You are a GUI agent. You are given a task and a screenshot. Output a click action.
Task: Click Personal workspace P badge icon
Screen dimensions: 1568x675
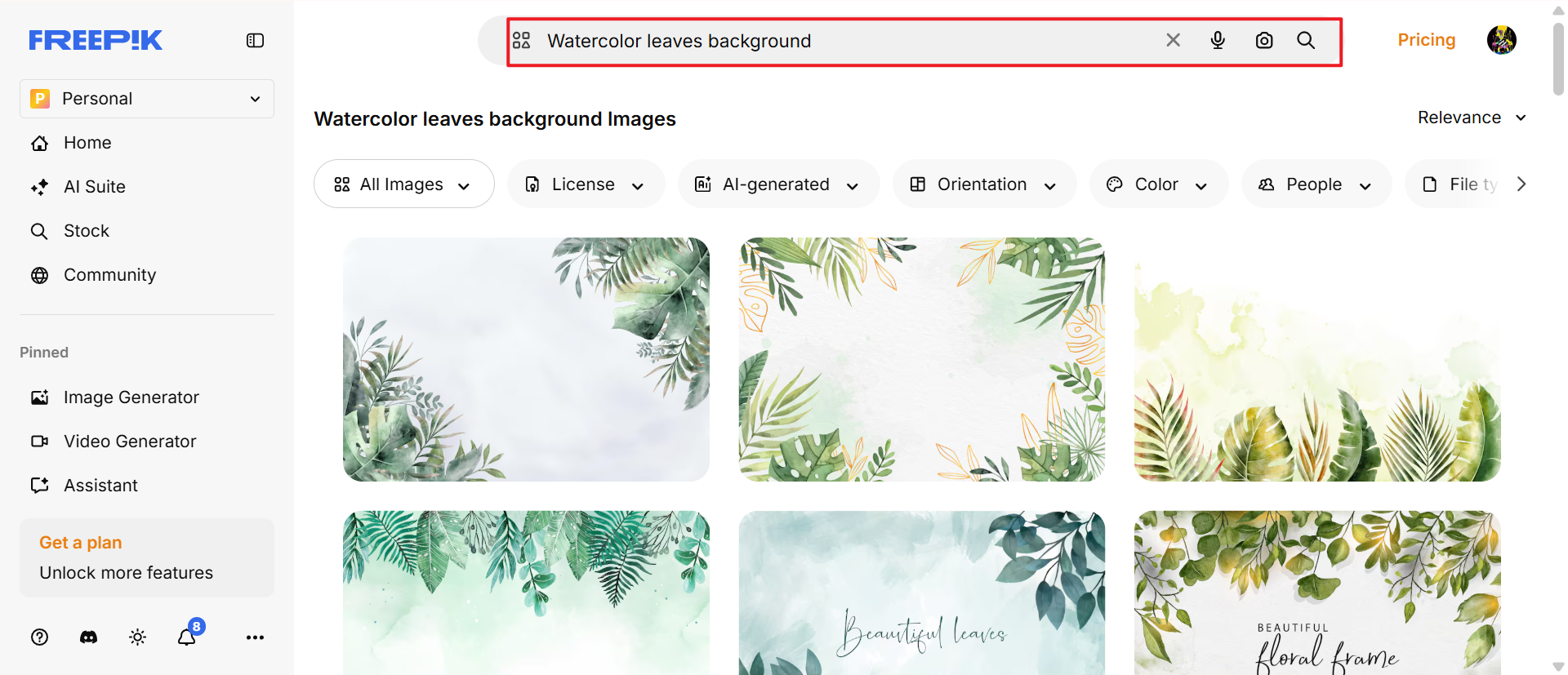pyautogui.click(x=40, y=99)
